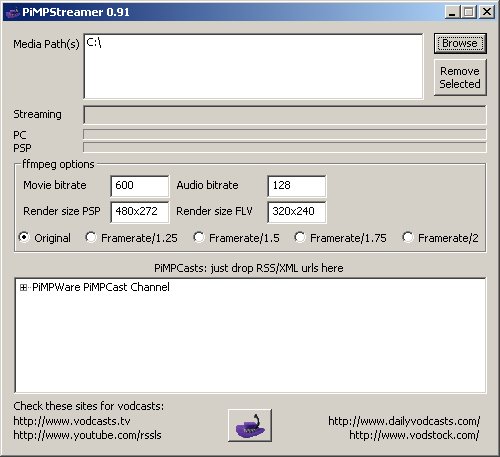Browse for a media path
Image resolution: width=500 pixels, height=457 pixels.
(x=460, y=43)
